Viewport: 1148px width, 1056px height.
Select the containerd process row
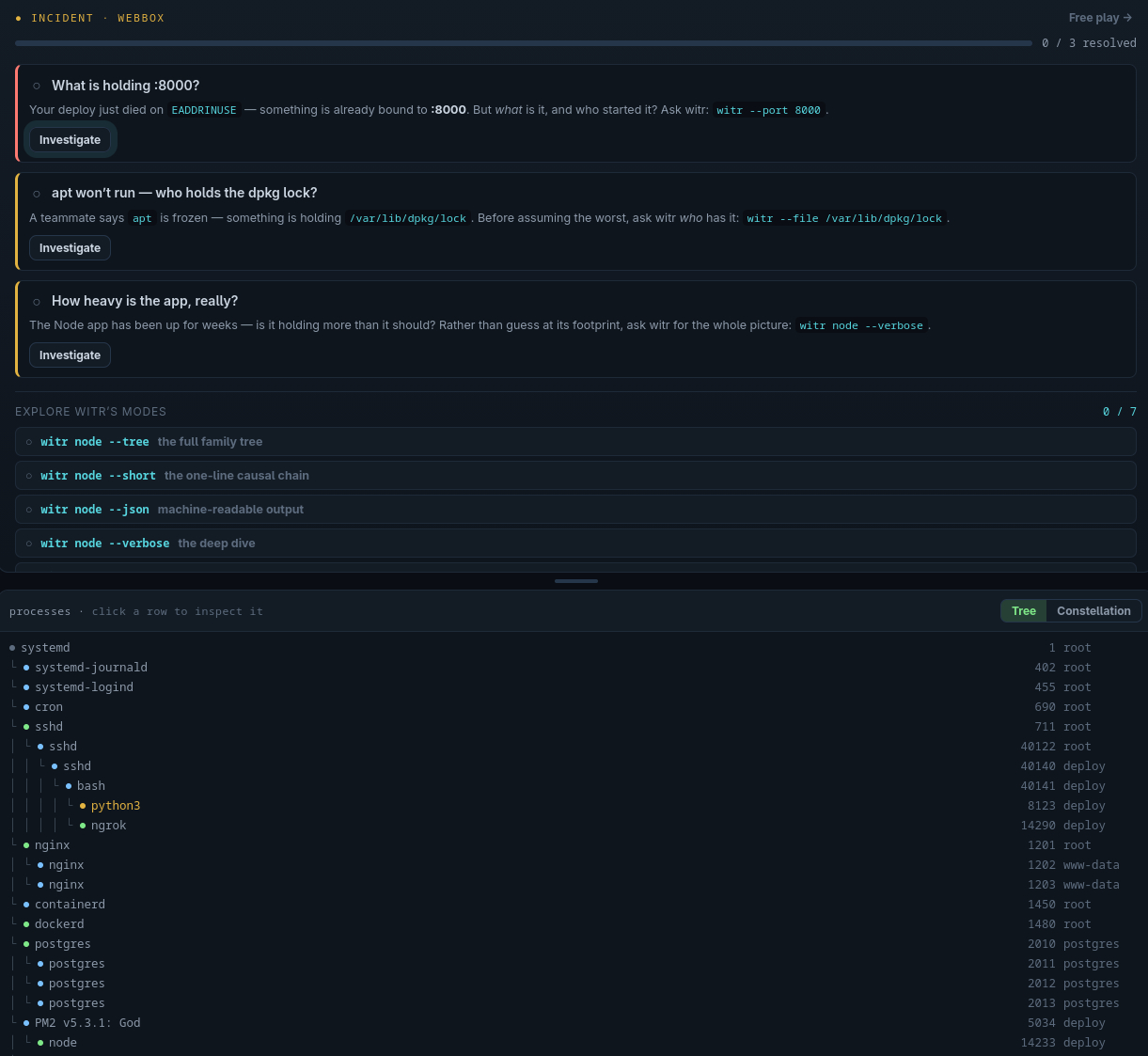coord(574,905)
